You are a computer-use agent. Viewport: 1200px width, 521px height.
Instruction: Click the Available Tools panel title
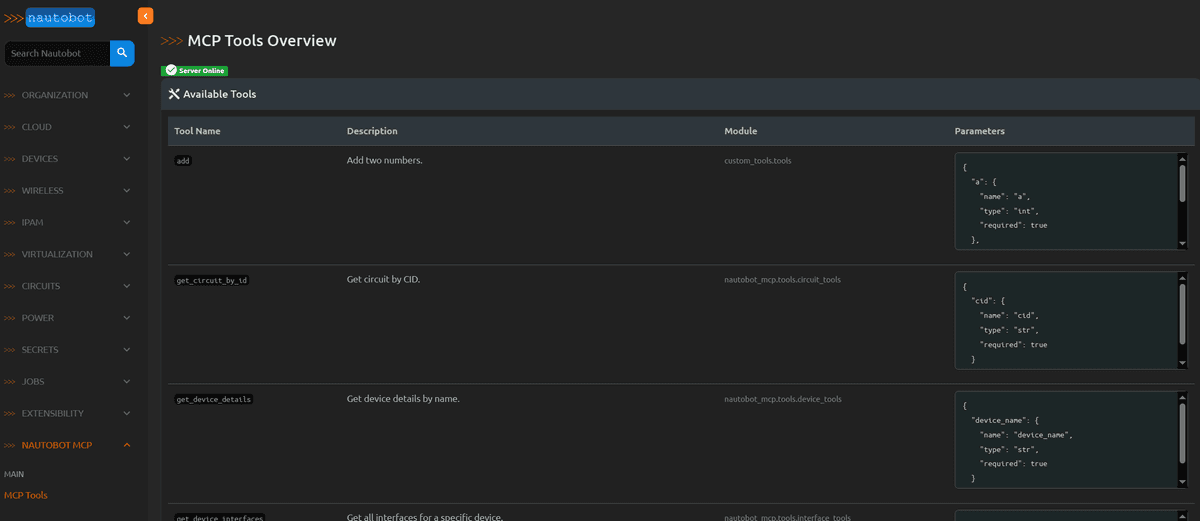click(219, 94)
